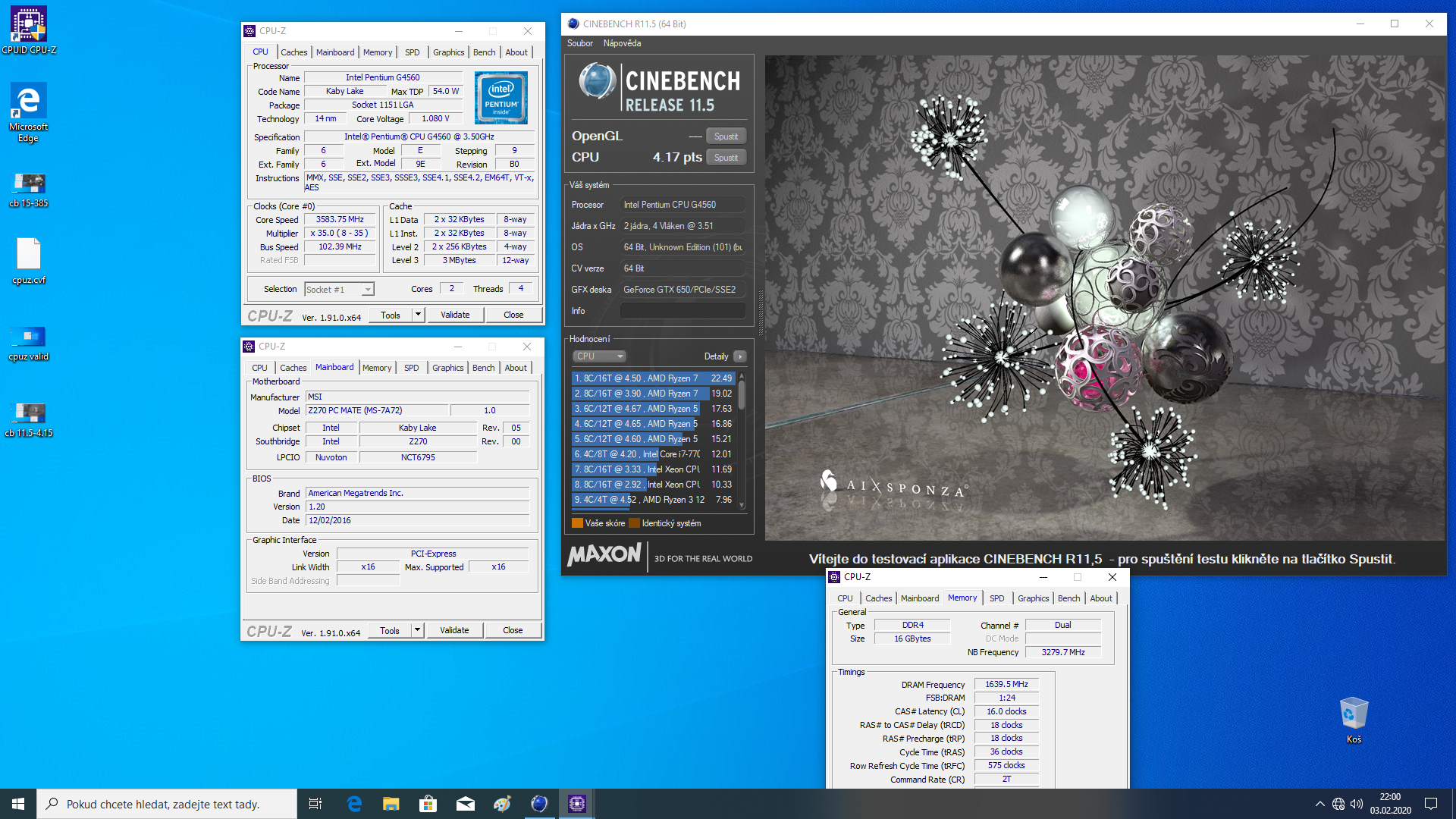Open volume control in system tray

(1357, 804)
